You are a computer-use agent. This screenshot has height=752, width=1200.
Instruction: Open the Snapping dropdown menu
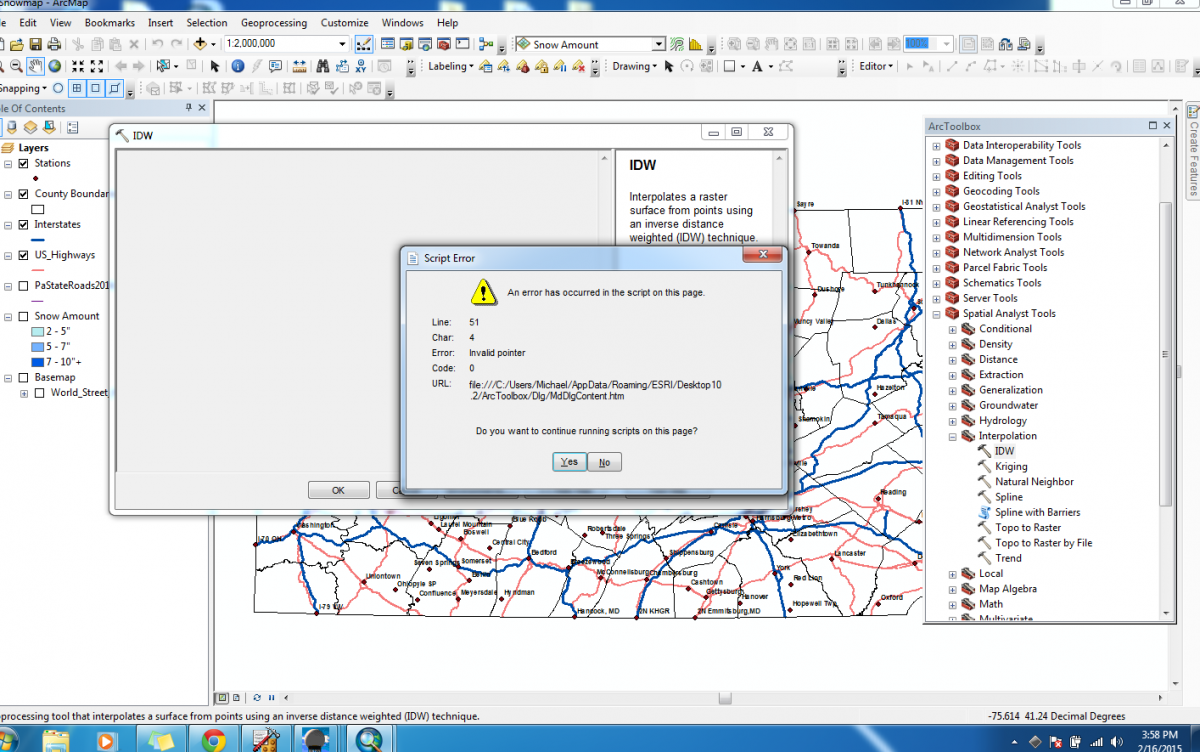(22, 88)
